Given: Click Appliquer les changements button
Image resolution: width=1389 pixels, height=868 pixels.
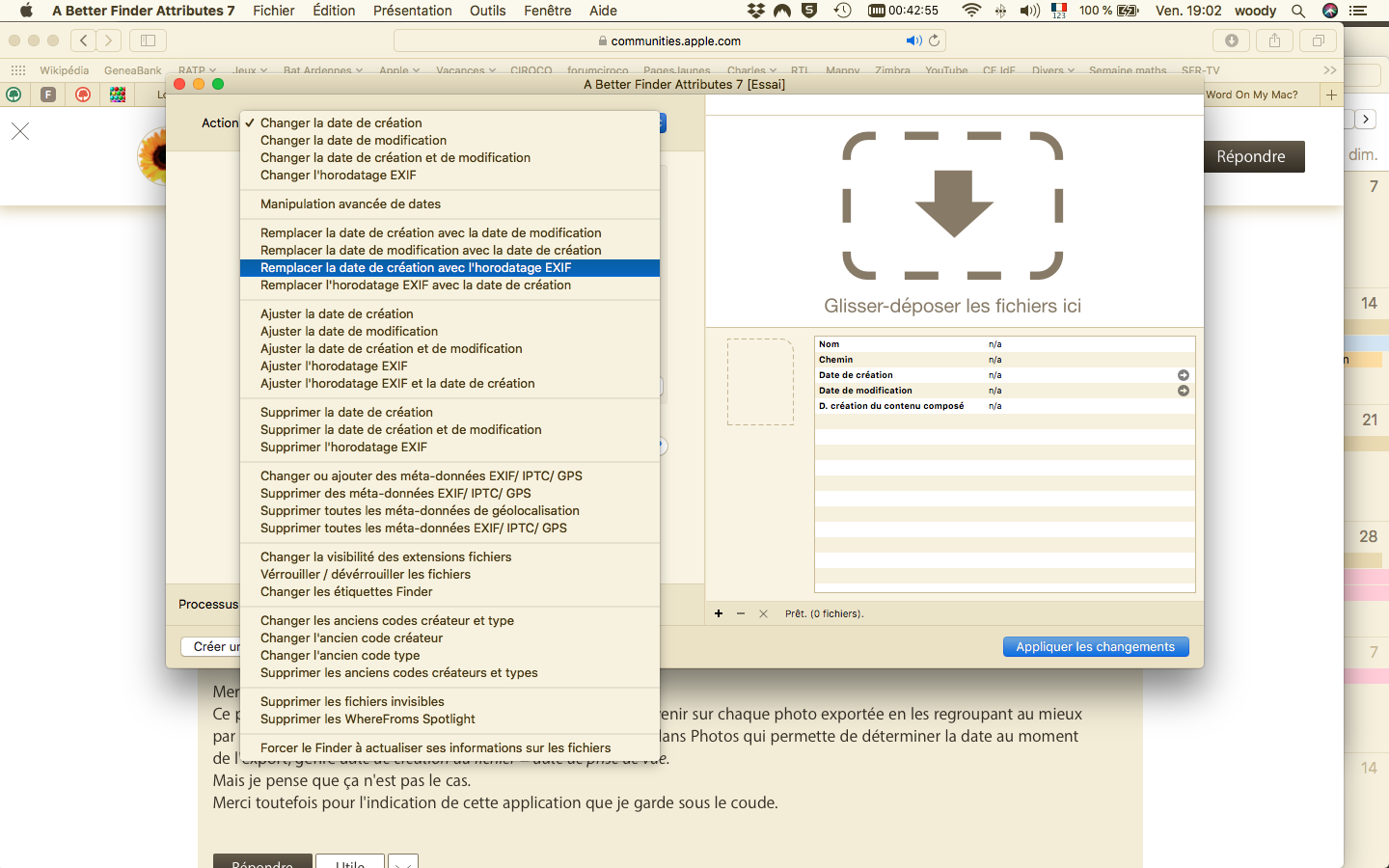Looking at the screenshot, I should [1095, 647].
